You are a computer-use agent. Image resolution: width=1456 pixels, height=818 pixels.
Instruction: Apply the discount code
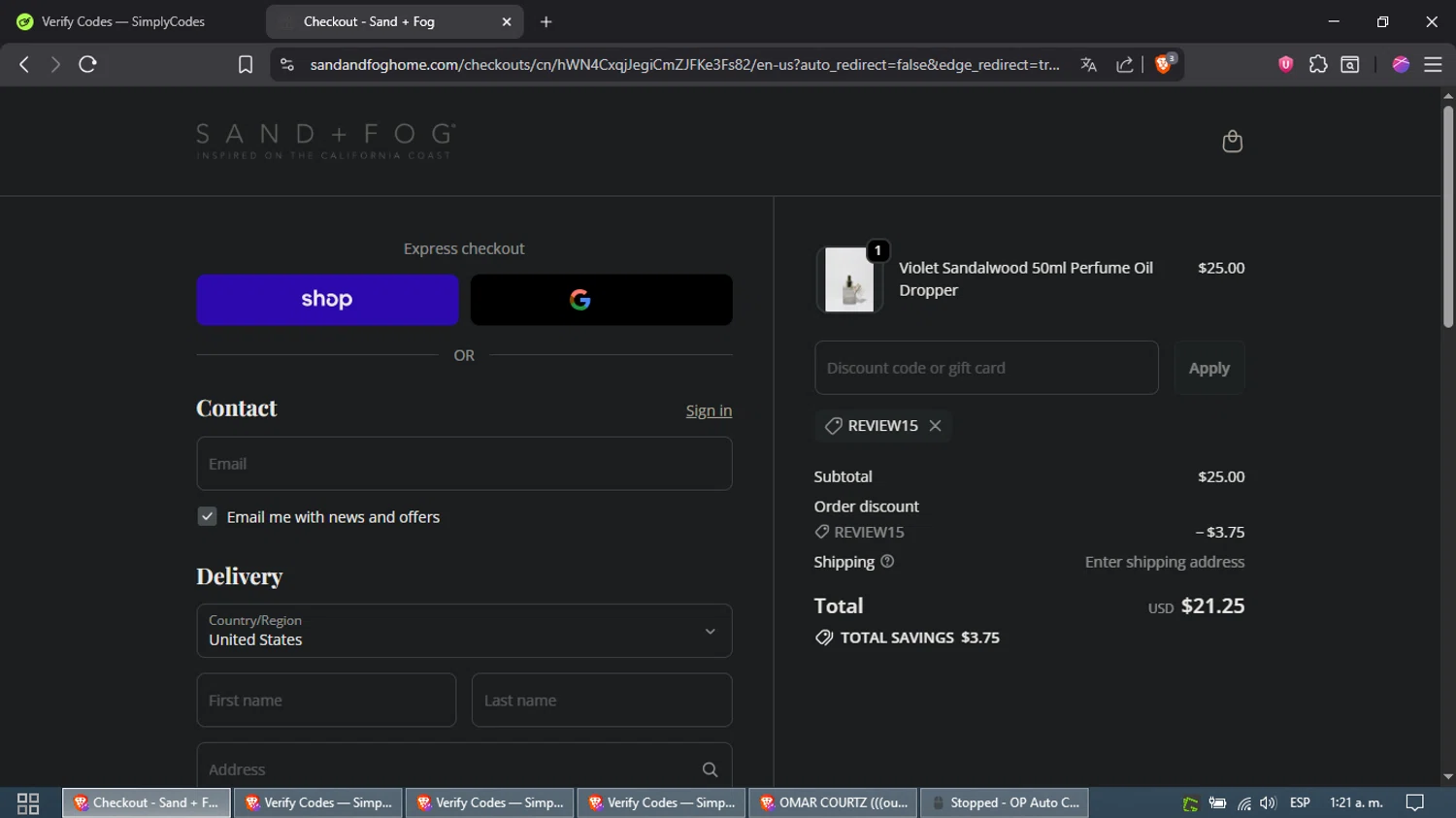click(1208, 368)
